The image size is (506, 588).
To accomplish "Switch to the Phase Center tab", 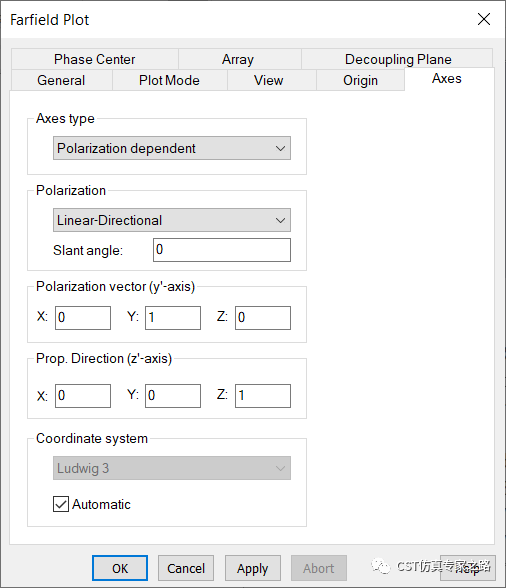I will (x=95, y=59).
